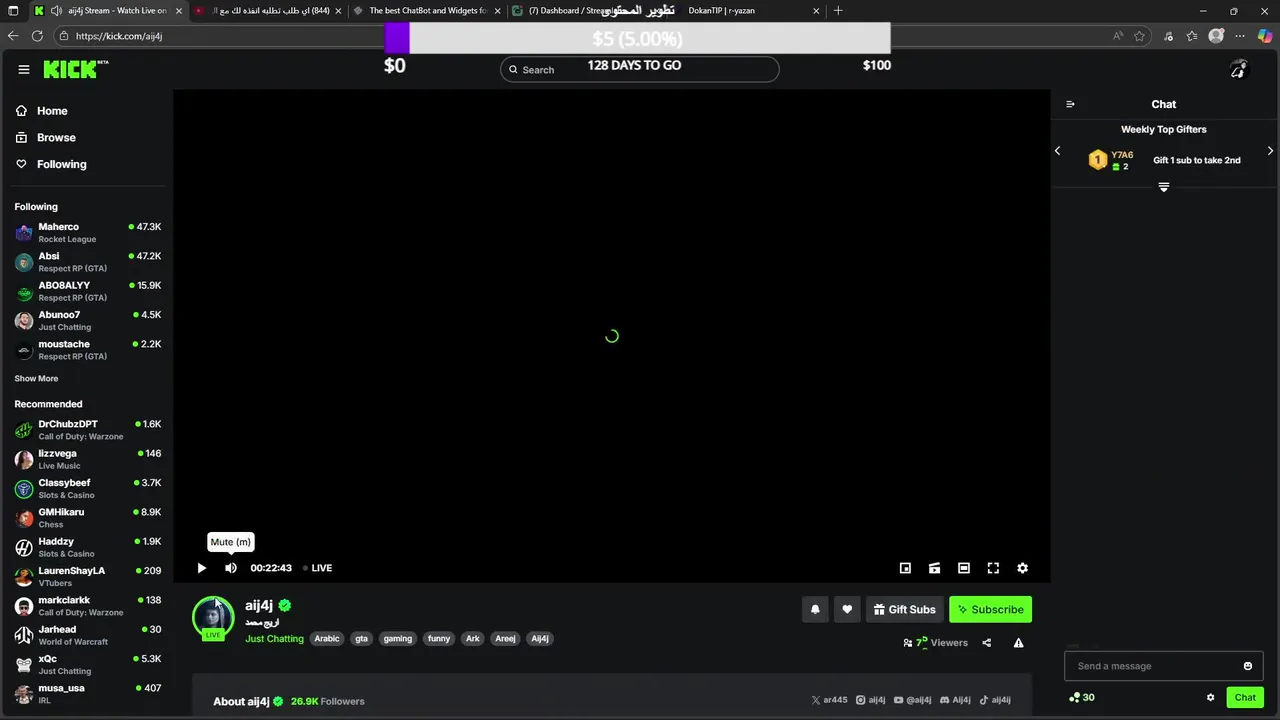Click the Kick search box

640,69
